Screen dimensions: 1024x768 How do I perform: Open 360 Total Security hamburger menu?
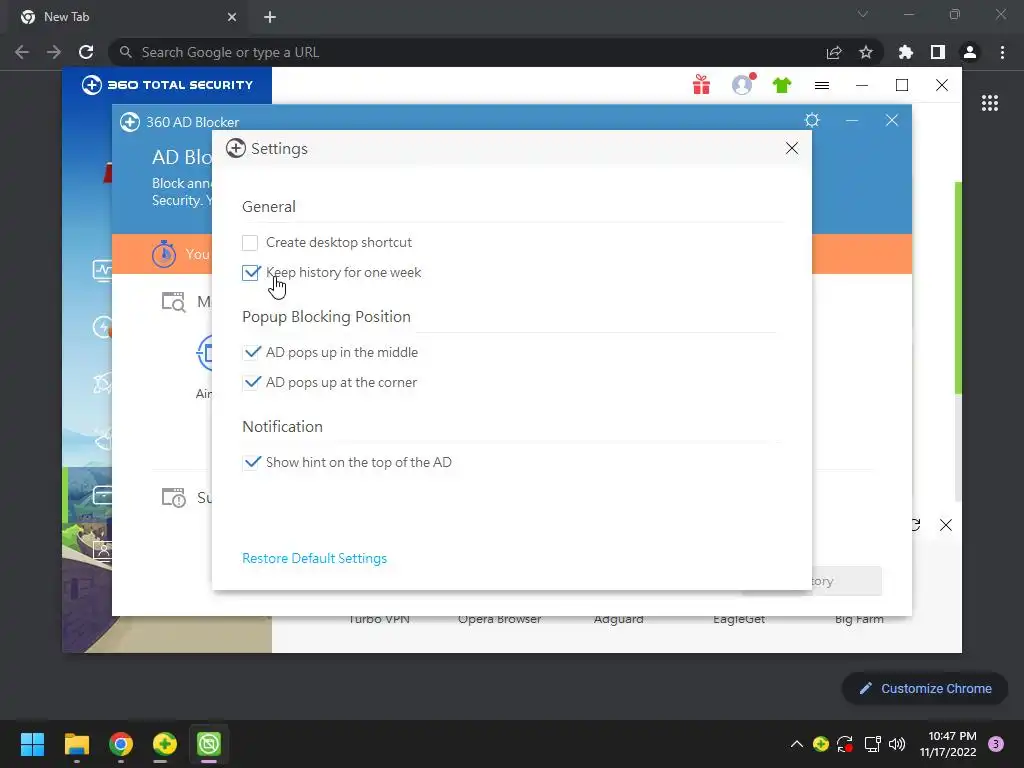click(x=822, y=85)
